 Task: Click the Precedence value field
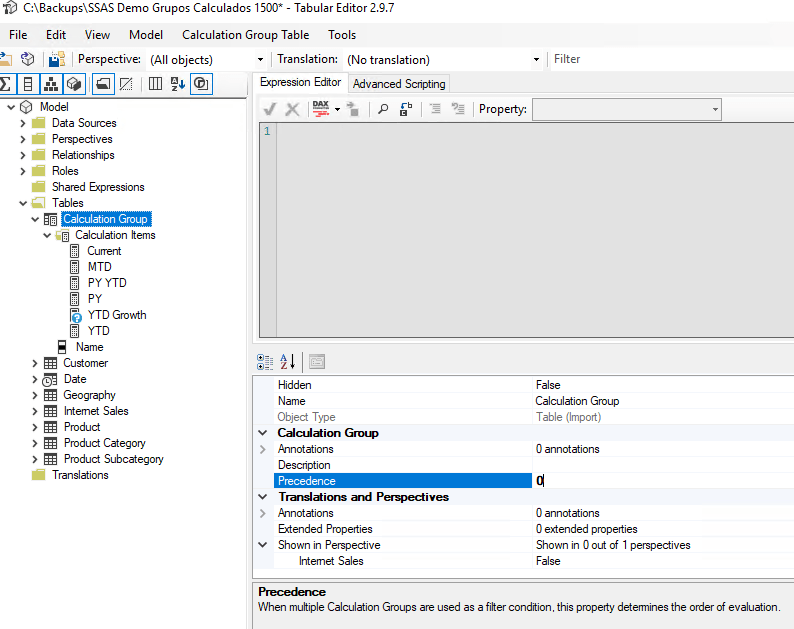(663, 481)
